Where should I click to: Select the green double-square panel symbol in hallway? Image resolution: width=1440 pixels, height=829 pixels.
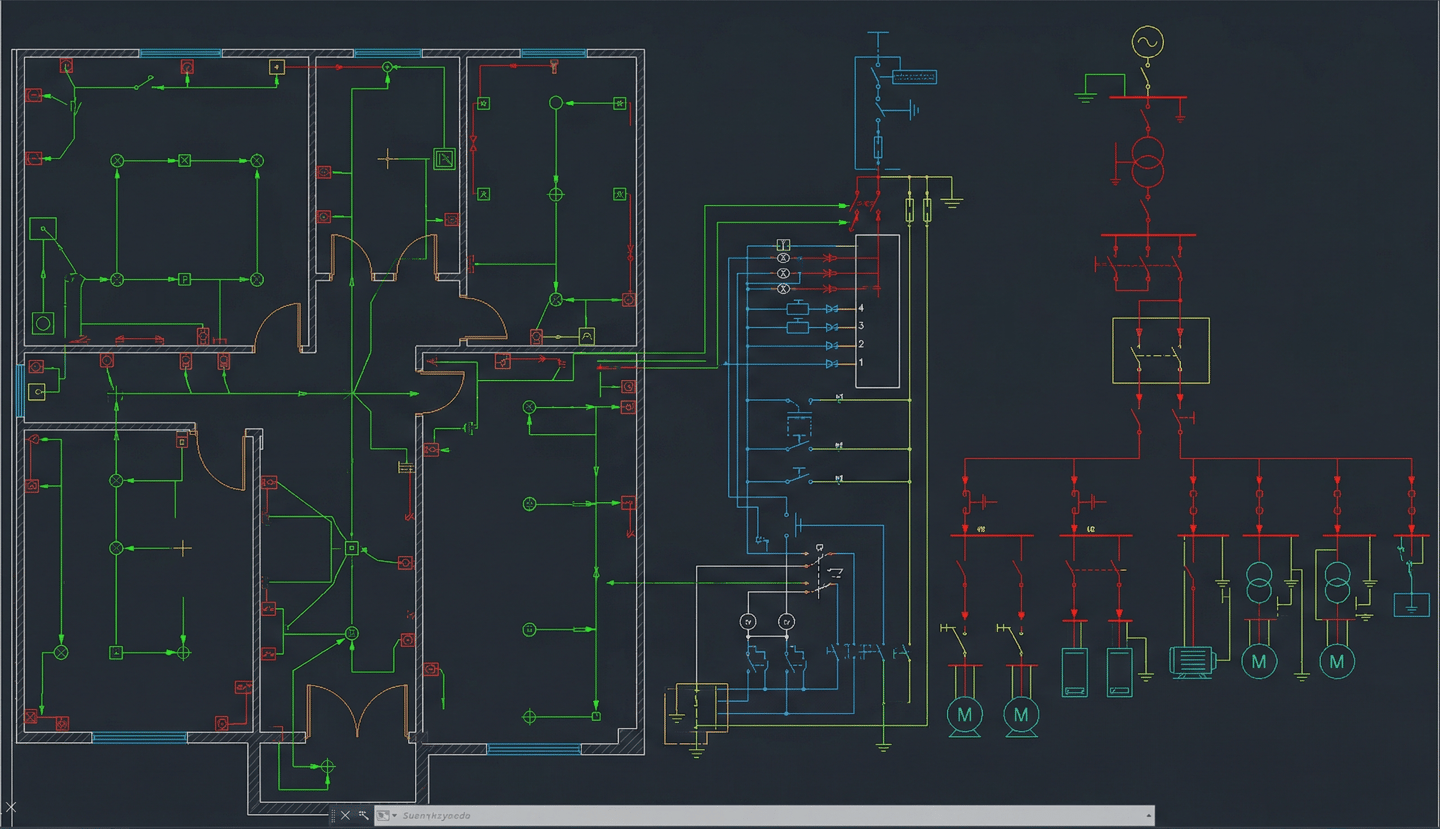(x=444, y=159)
